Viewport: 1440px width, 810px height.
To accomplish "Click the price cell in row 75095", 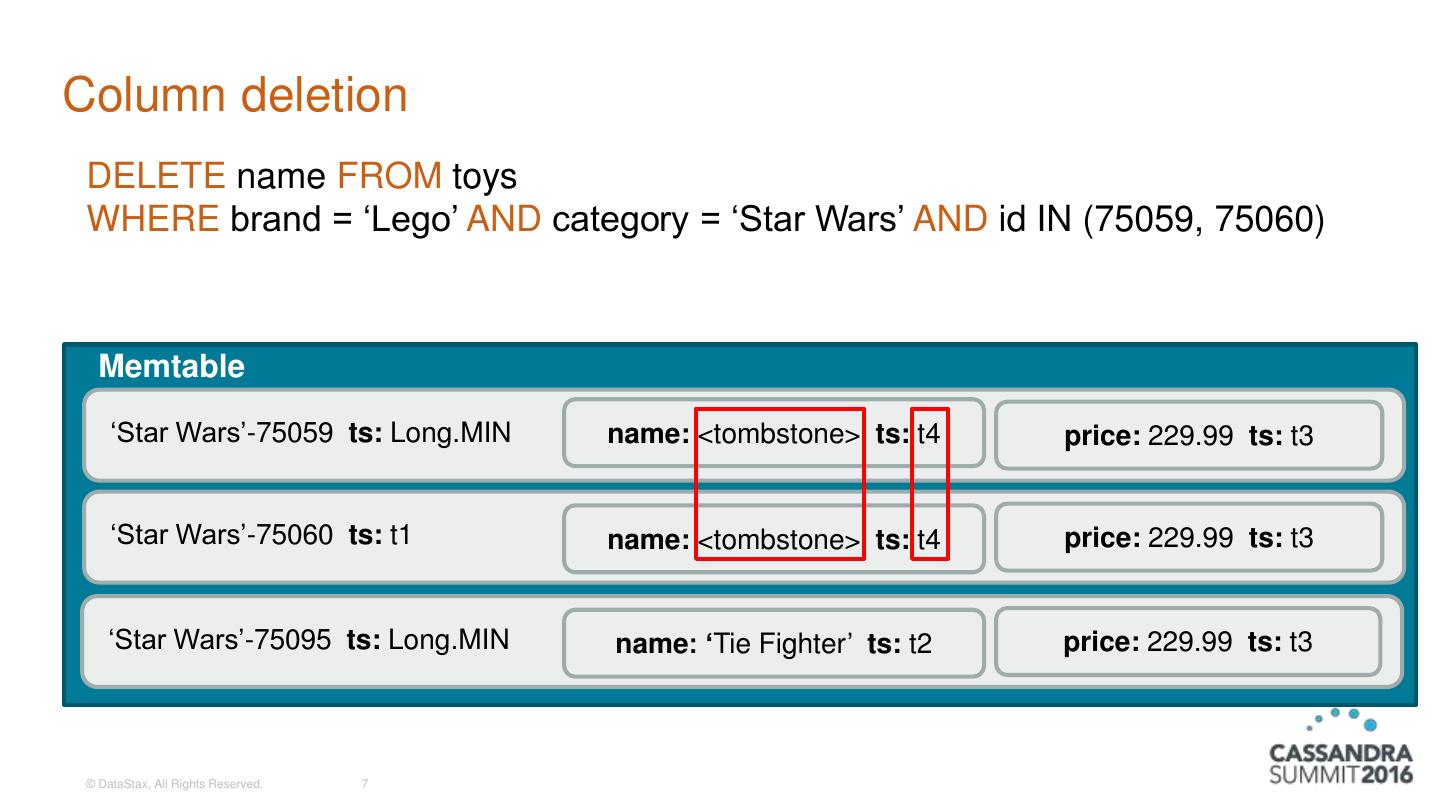I will click(x=1187, y=641).
